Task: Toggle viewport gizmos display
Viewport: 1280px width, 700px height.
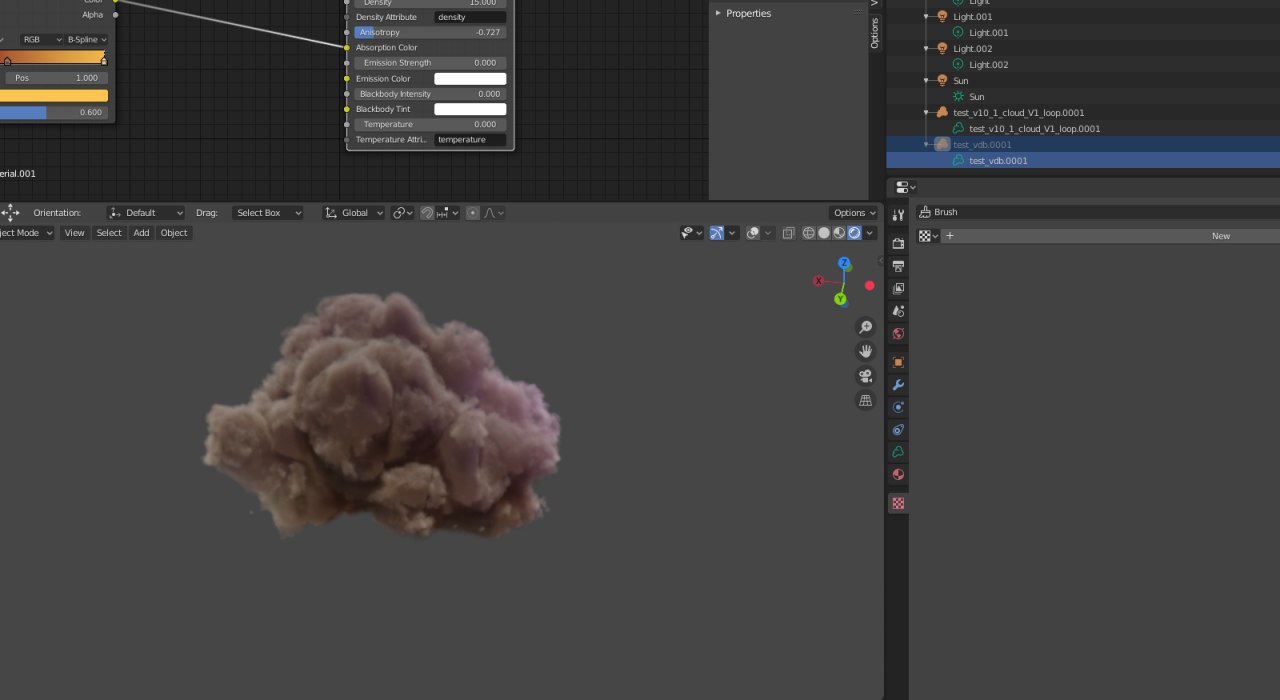Action: coord(717,233)
